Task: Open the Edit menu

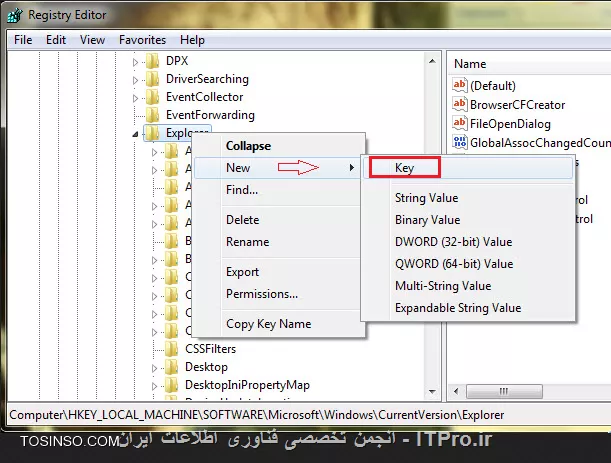Action: pos(56,40)
